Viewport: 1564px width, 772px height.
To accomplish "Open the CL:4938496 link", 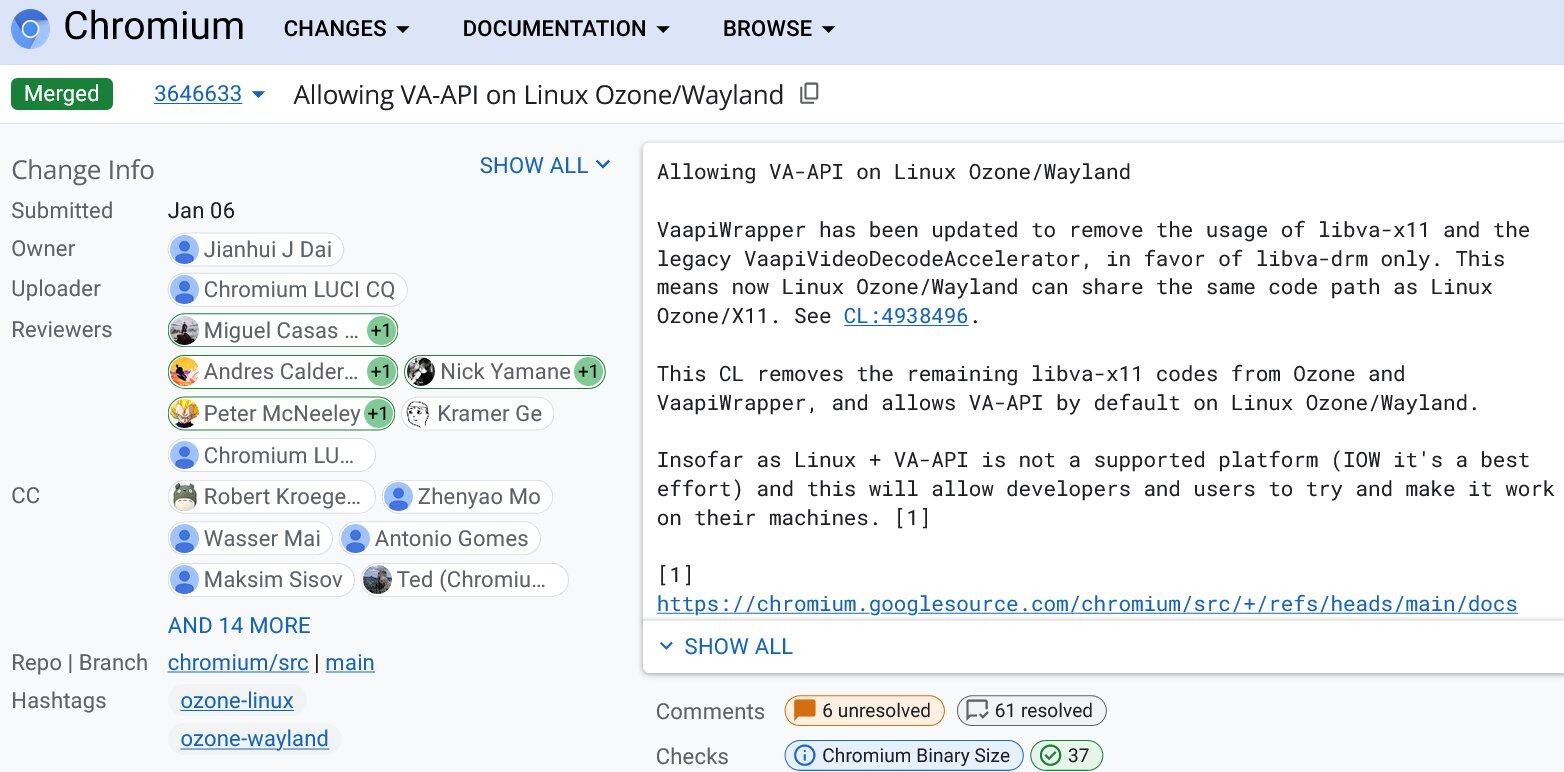I will tap(906, 316).
